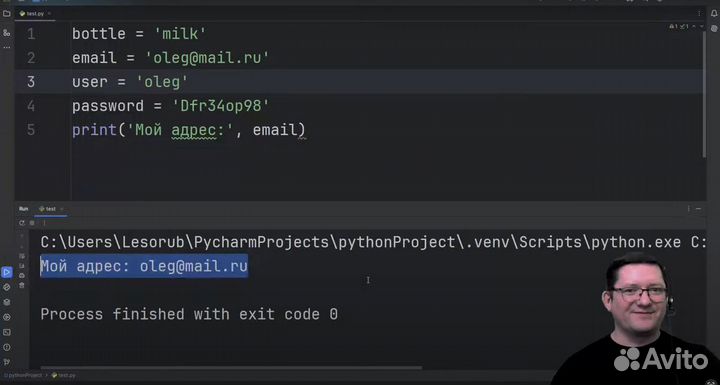
Task: Toggle scroll to end in Run console
Action: tap(22, 266)
